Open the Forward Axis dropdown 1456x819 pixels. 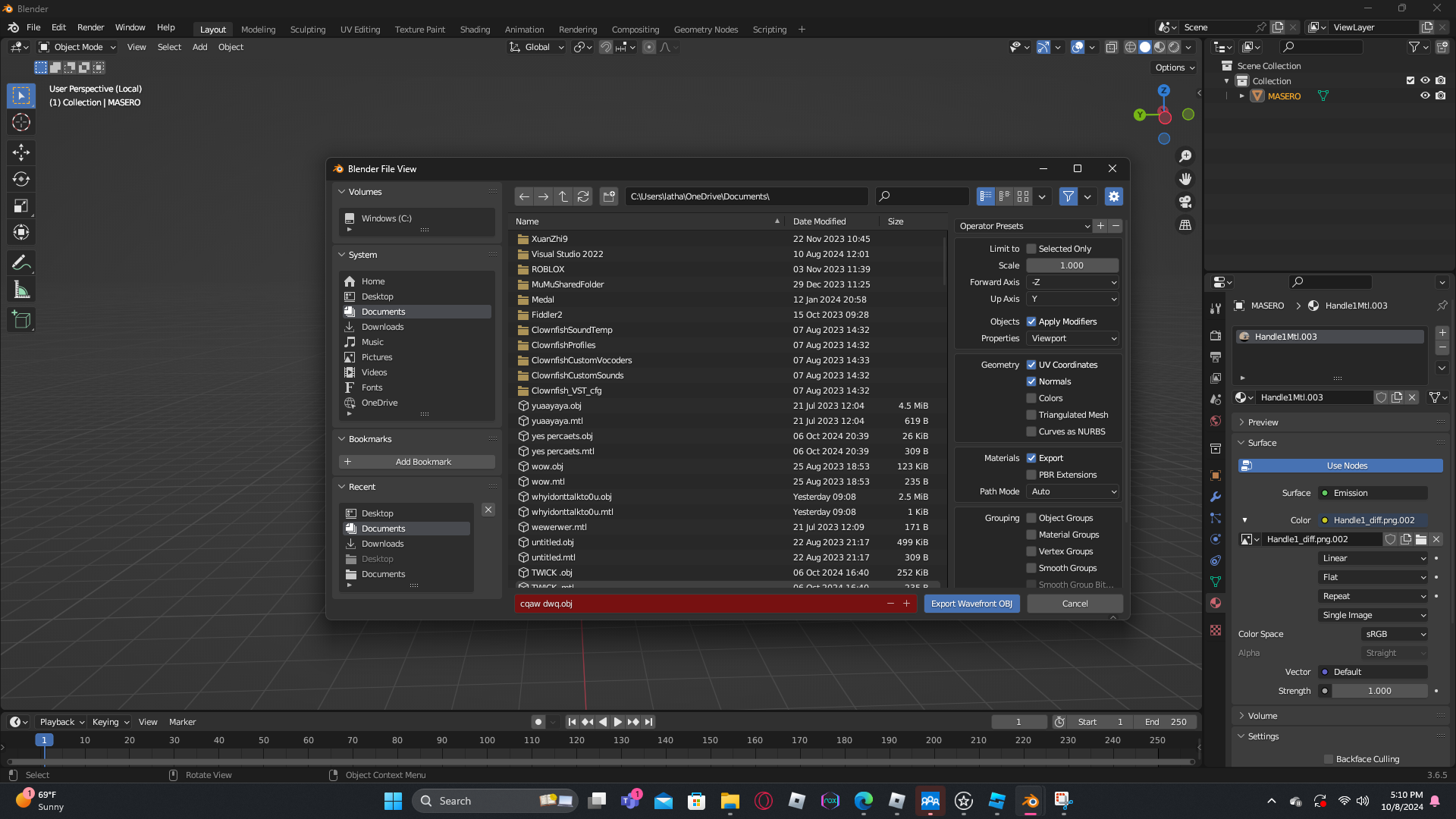(x=1073, y=282)
